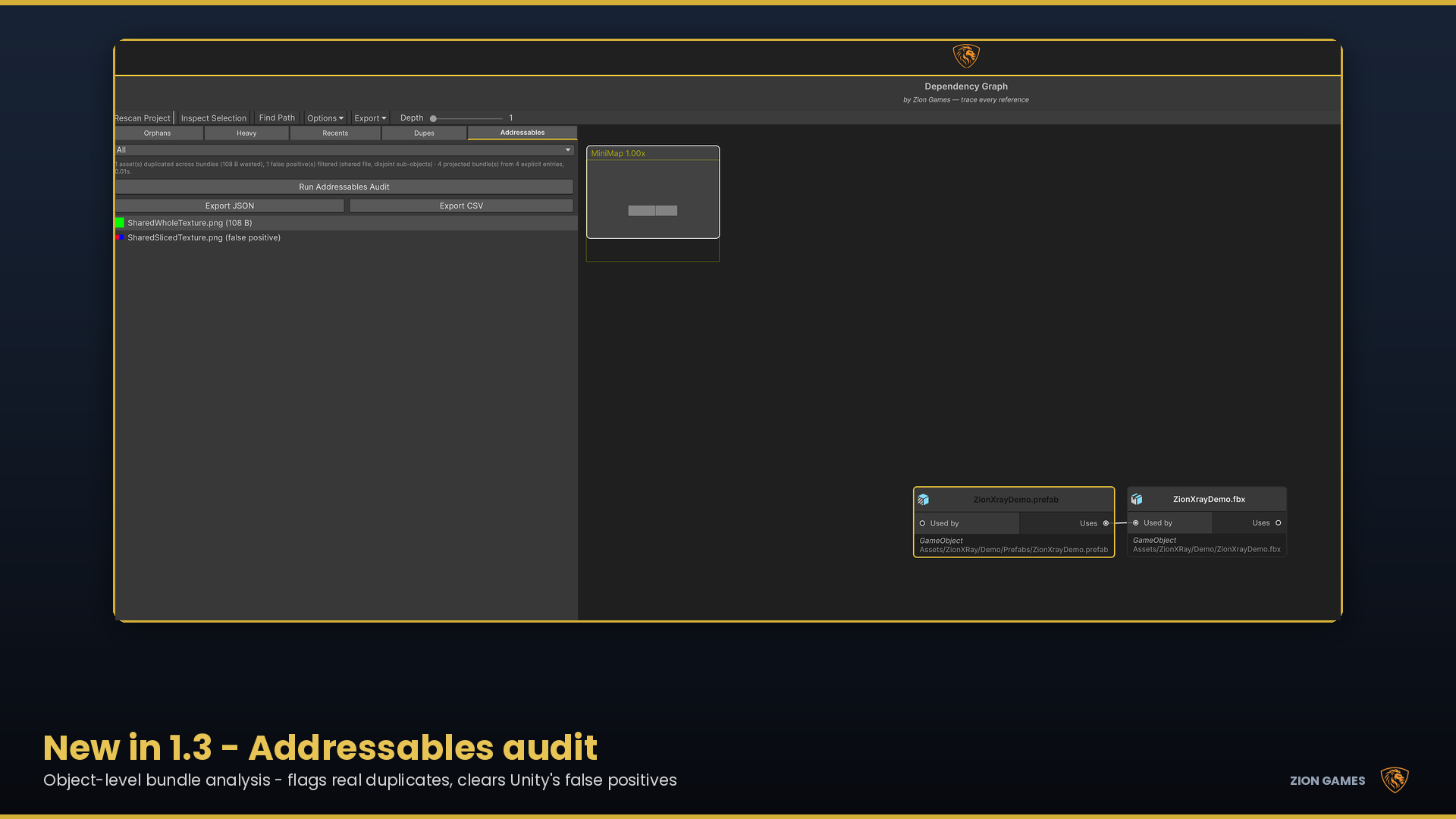
Task: Click the model icon on ZionXrayDemo.fbx node
Action: [1137, 499]
